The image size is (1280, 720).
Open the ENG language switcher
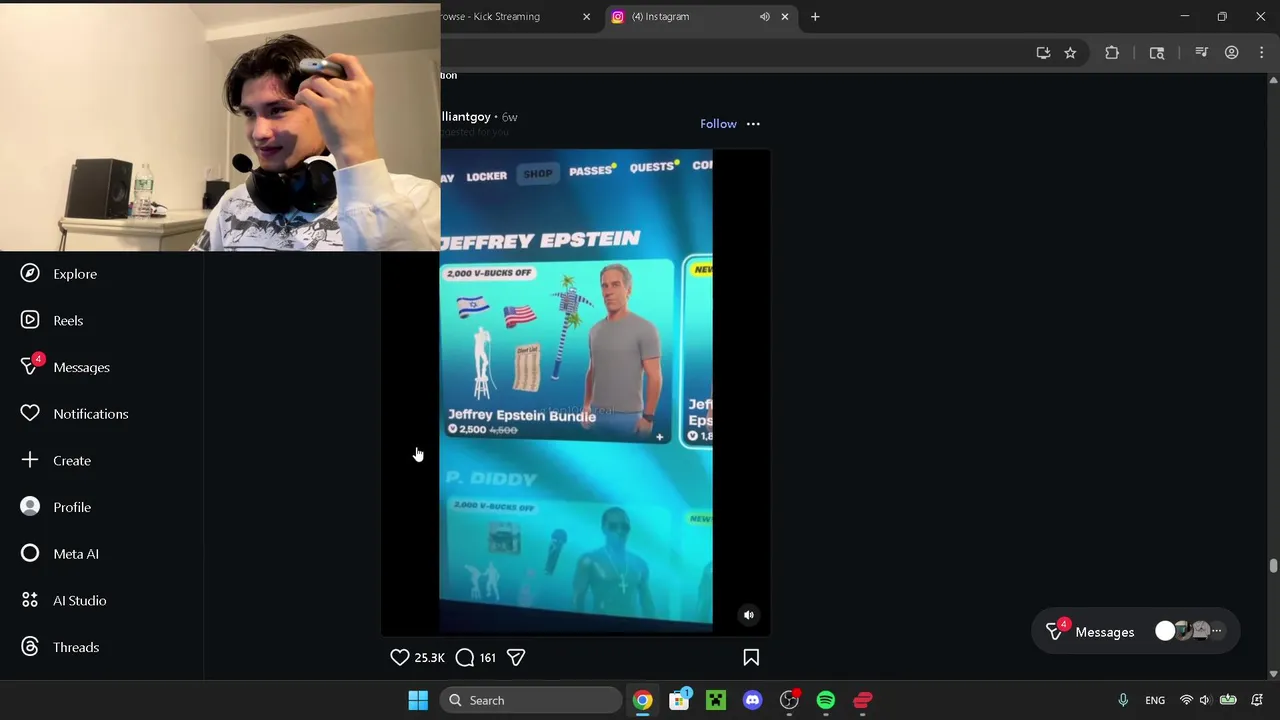1155,700
